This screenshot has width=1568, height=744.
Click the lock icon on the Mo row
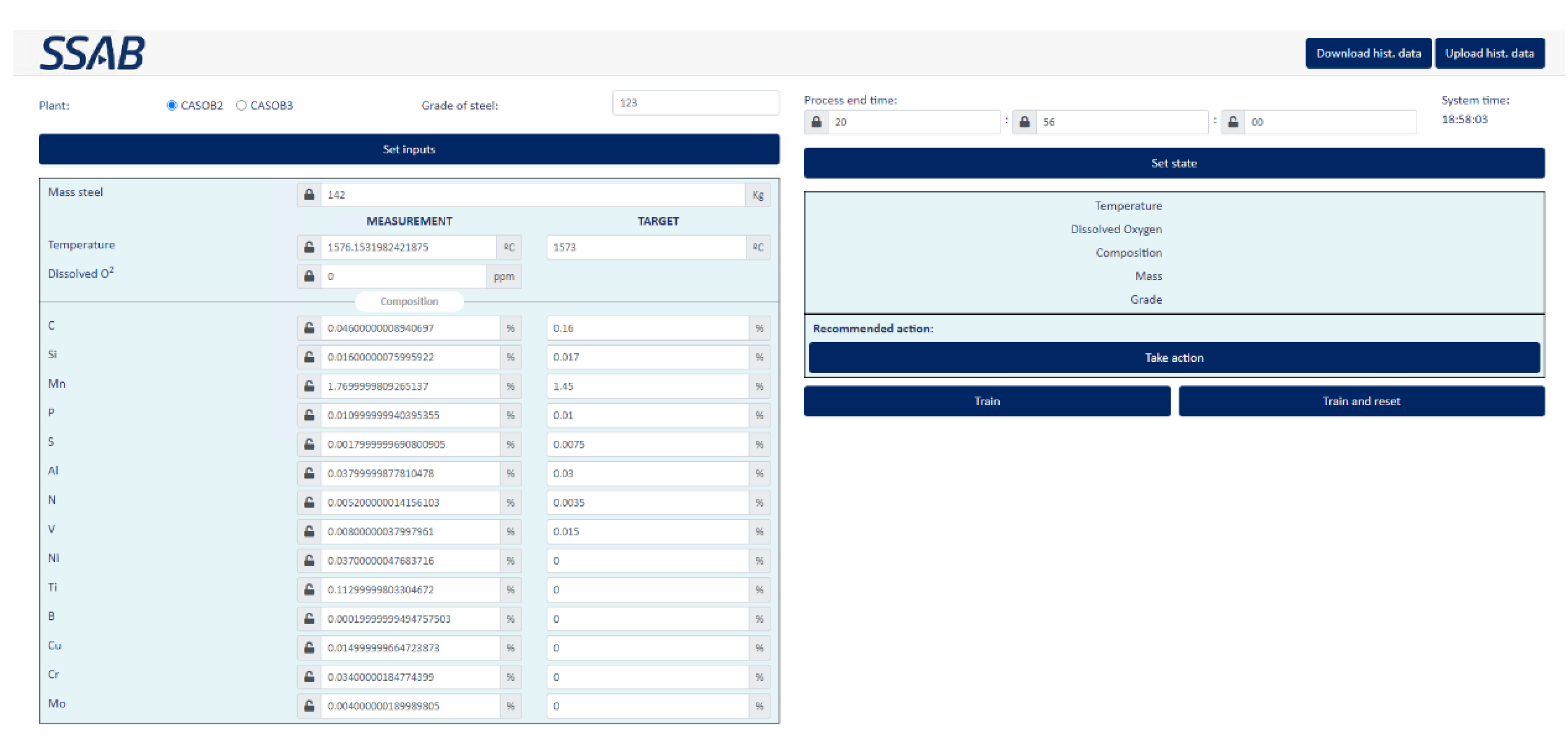309,706
